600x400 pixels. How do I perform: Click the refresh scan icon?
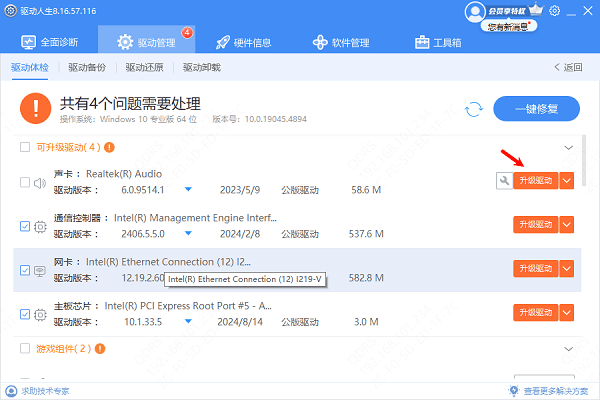(x=474, y=109)
